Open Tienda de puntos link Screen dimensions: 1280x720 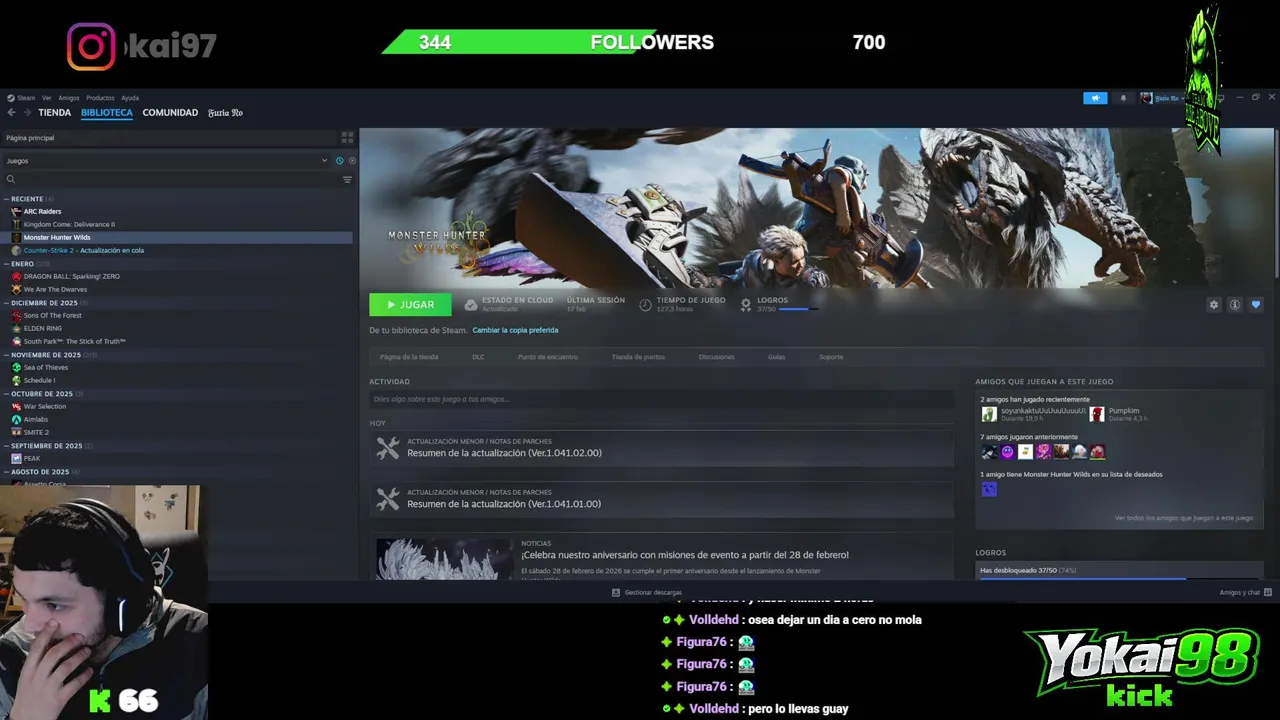coord(638,357)
